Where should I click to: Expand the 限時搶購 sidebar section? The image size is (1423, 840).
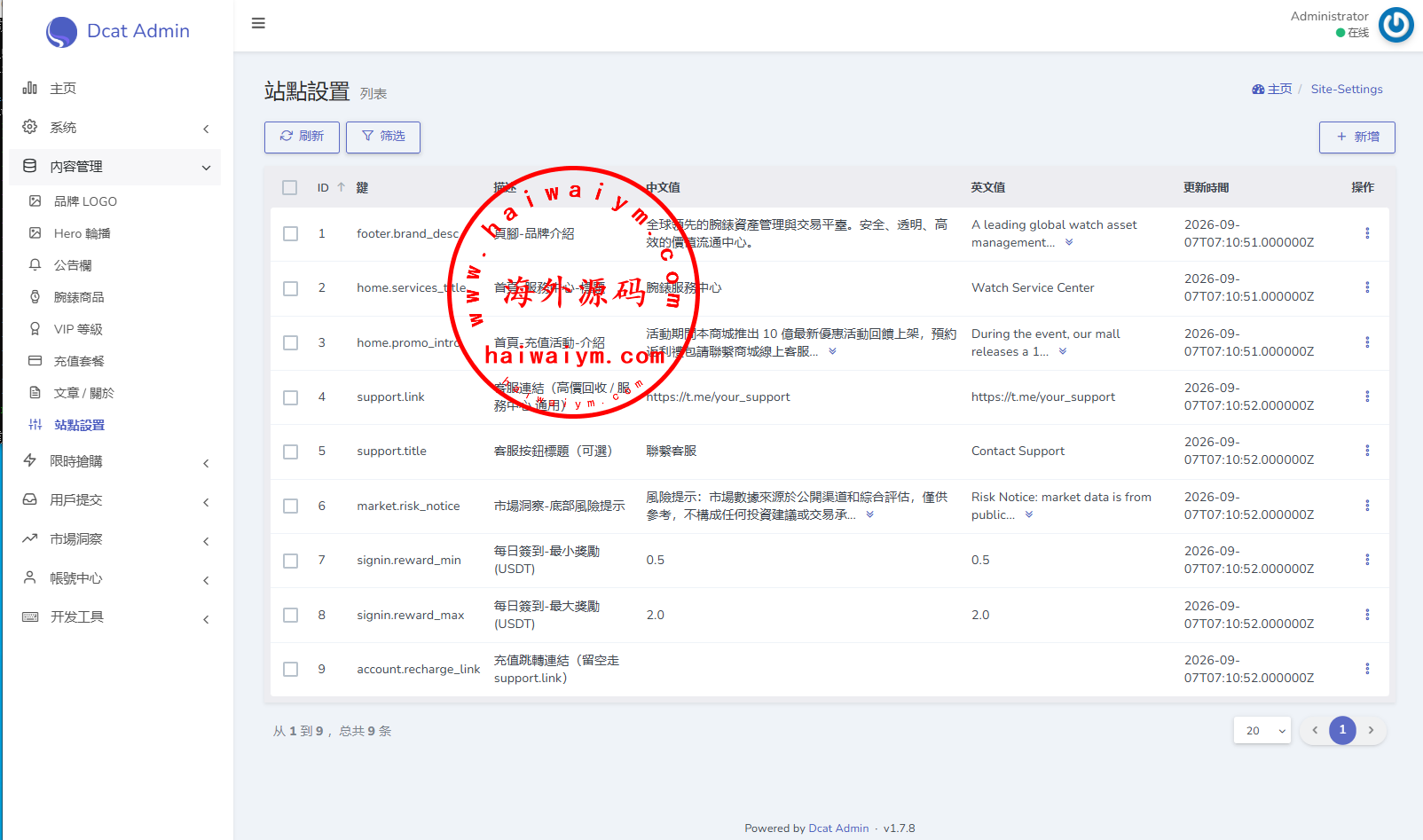(x=114, y=461)
